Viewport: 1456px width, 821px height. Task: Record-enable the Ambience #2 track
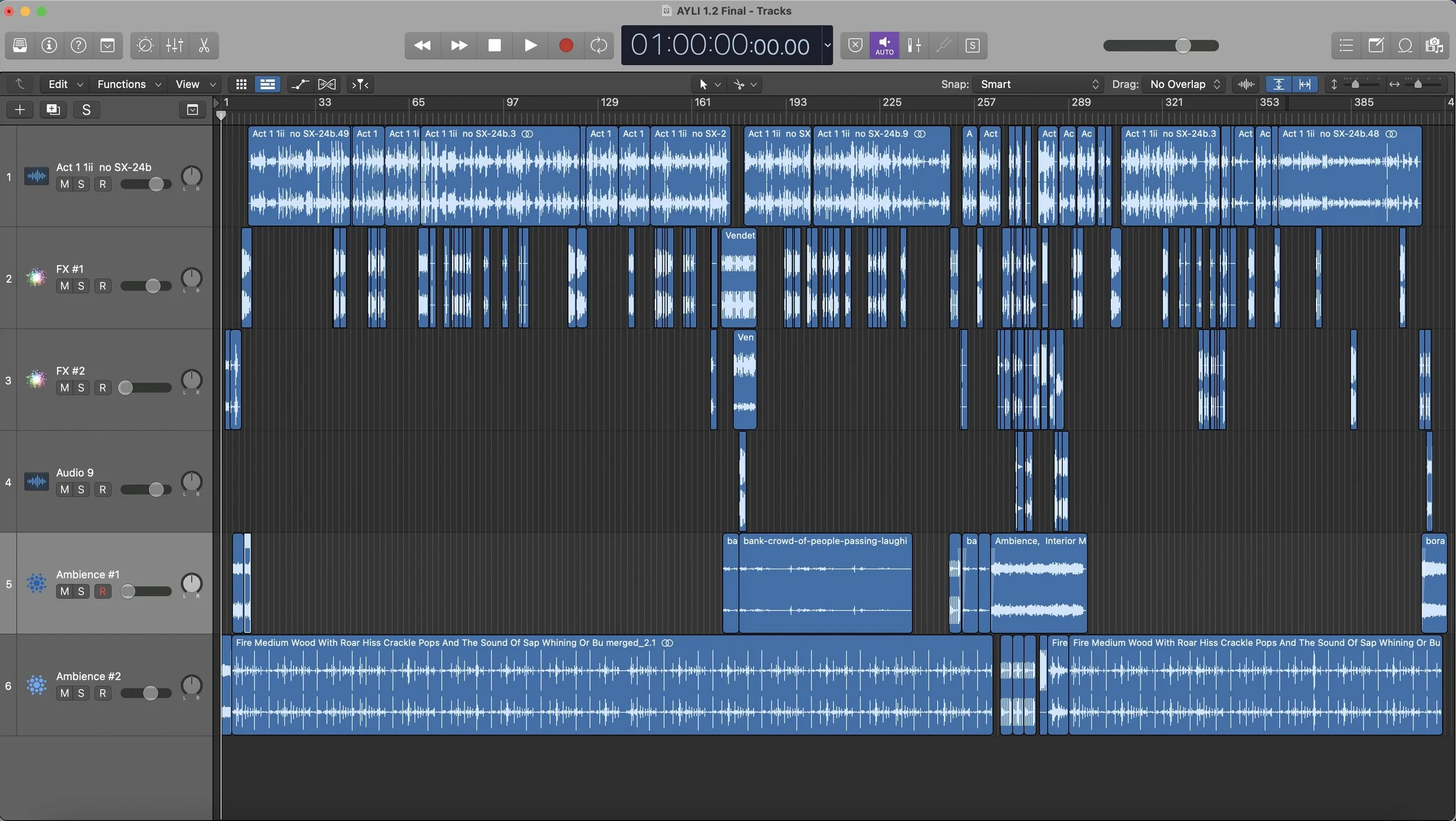click(x=103, y=693)
